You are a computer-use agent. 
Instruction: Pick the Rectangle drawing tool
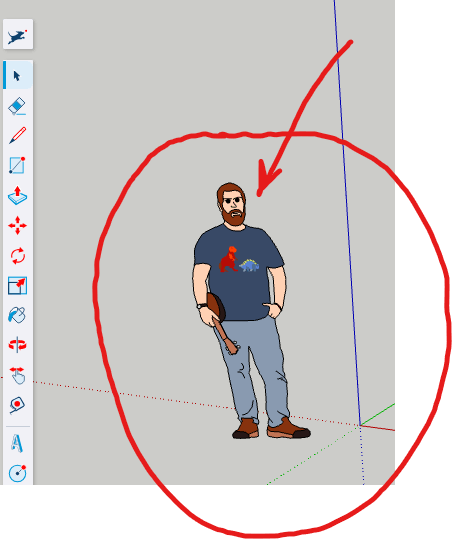[17, 165]
